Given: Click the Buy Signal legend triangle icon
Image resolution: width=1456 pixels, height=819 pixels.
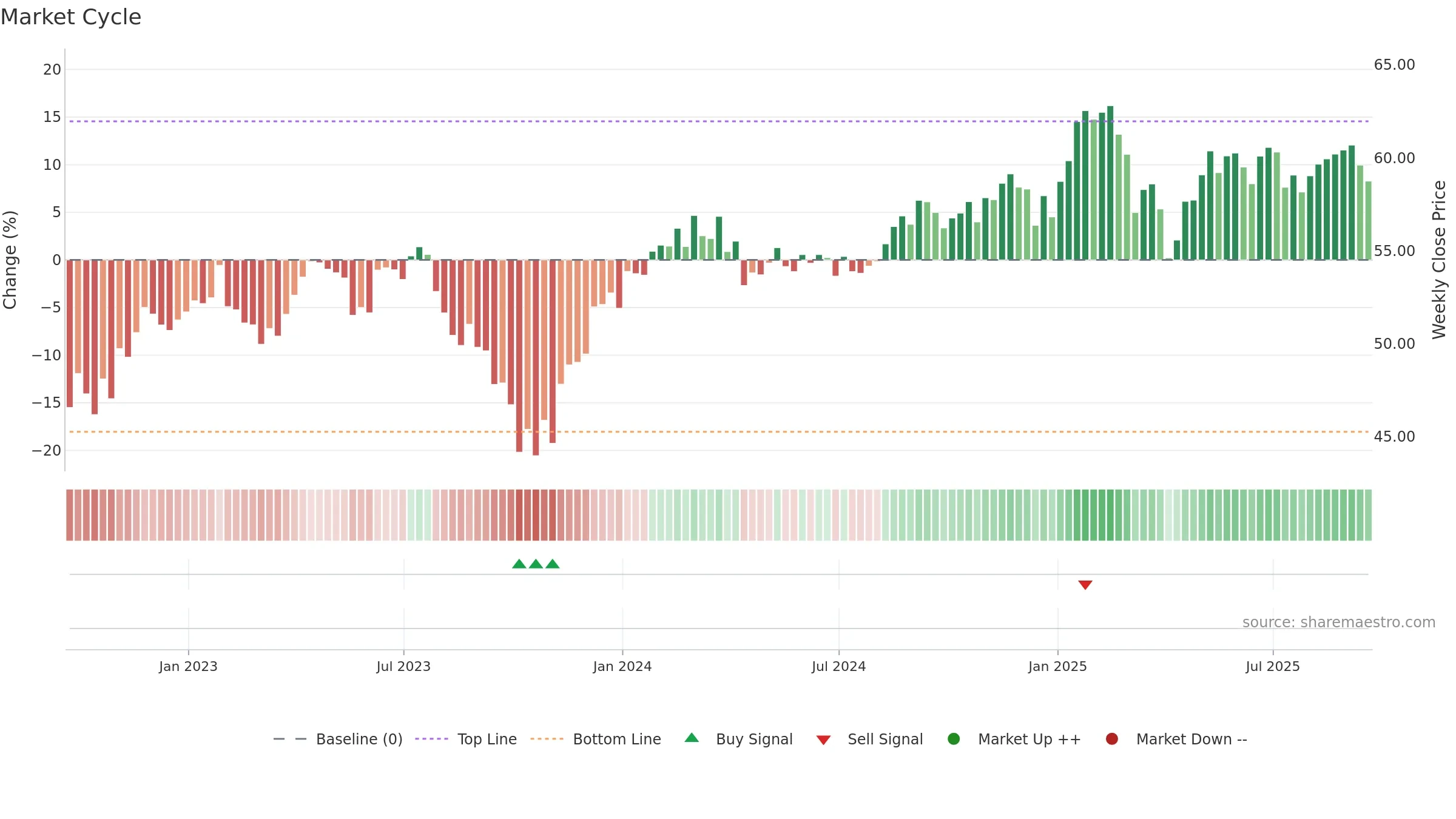Looking at the screenshot, I should (x=692, y=738).
